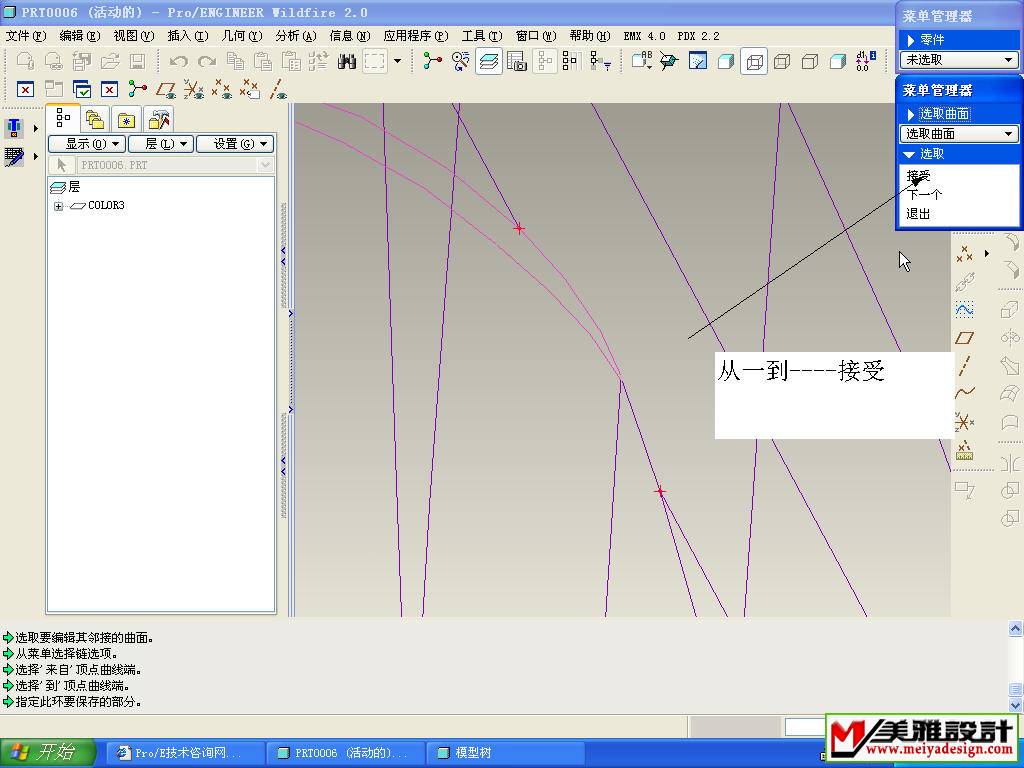Open the EMX 4.0 menu
The image size is (1024, 768).
(x=645, y=36)
